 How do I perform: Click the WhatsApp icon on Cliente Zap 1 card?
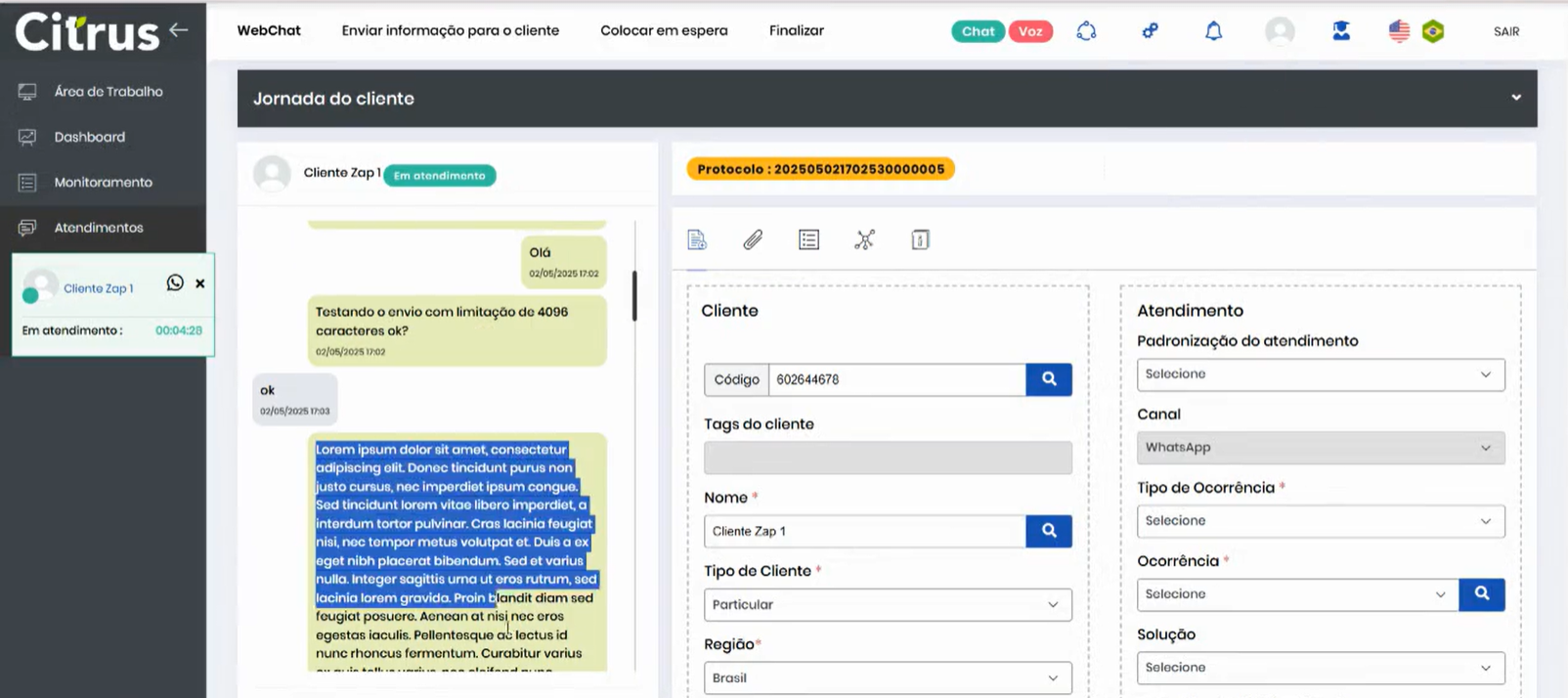point(175,283)
